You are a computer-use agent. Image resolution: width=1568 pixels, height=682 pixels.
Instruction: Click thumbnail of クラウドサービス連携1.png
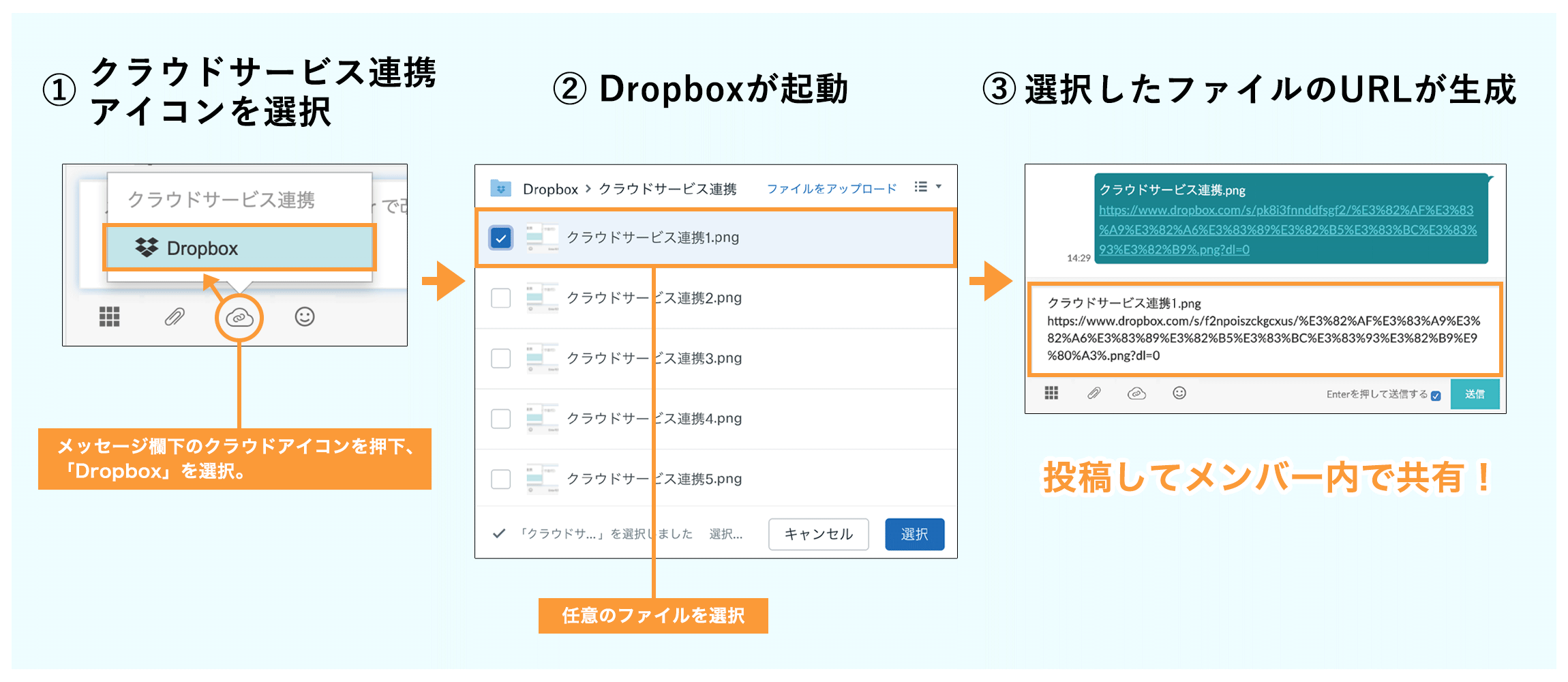[543, 237]
